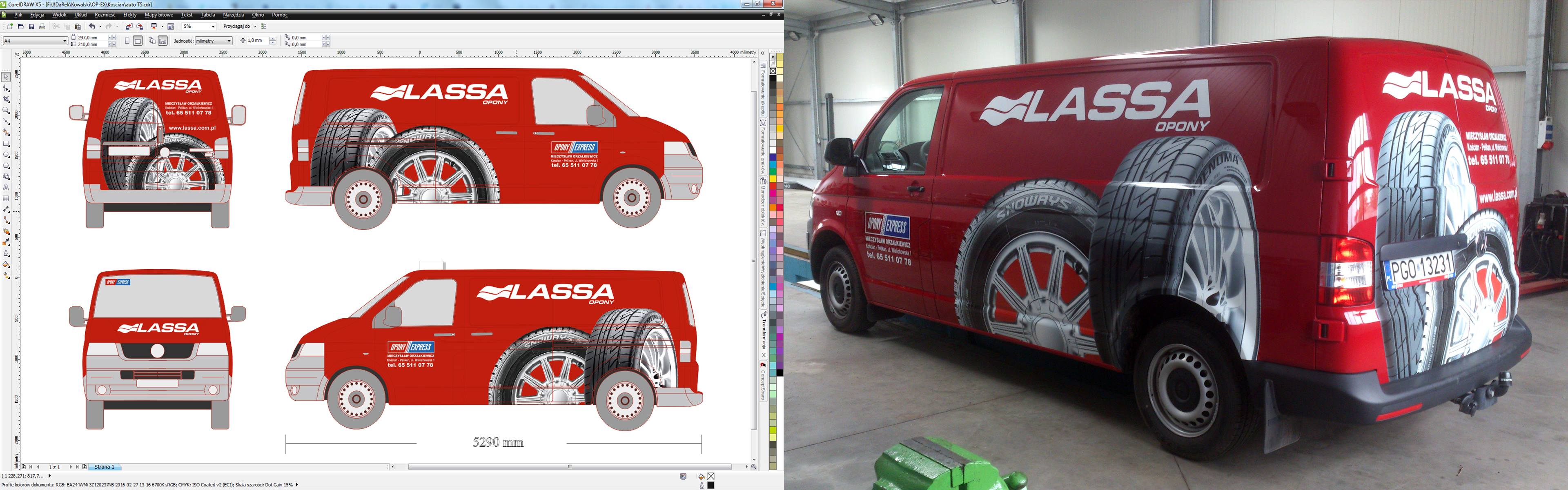Select the Blend effects tool
The height and width of the screenshot is (490, 1568).
(6, 231)
